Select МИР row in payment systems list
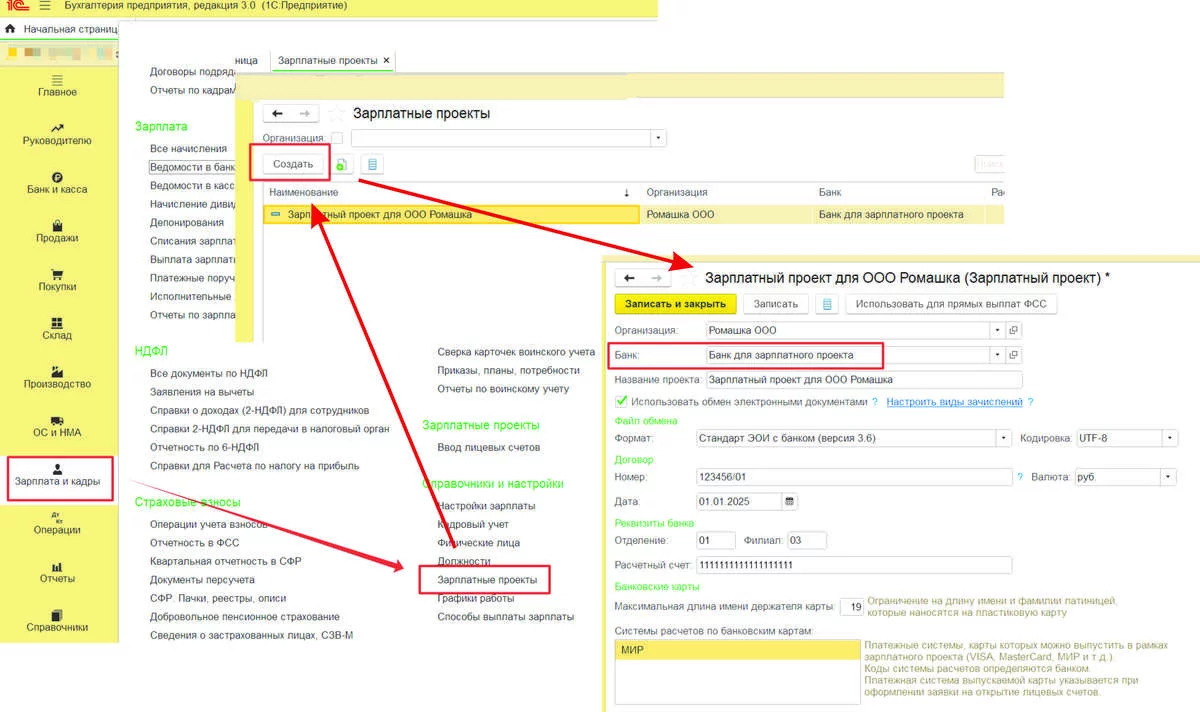Viewport: 1200px width, 712px height. 737,650
